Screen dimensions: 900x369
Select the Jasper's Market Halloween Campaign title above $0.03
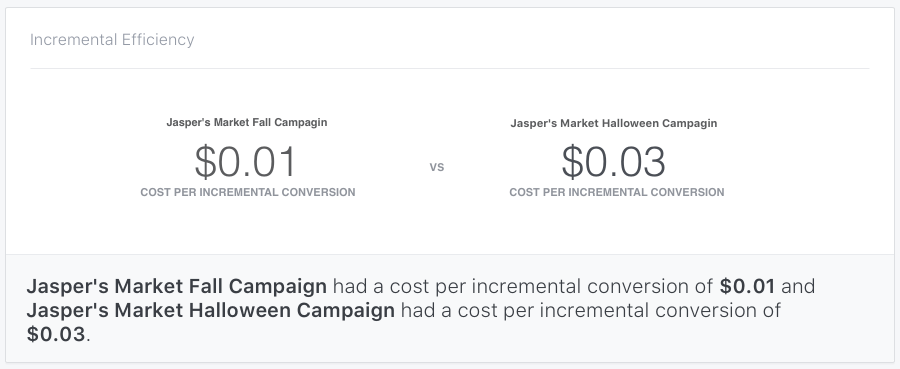614,123
